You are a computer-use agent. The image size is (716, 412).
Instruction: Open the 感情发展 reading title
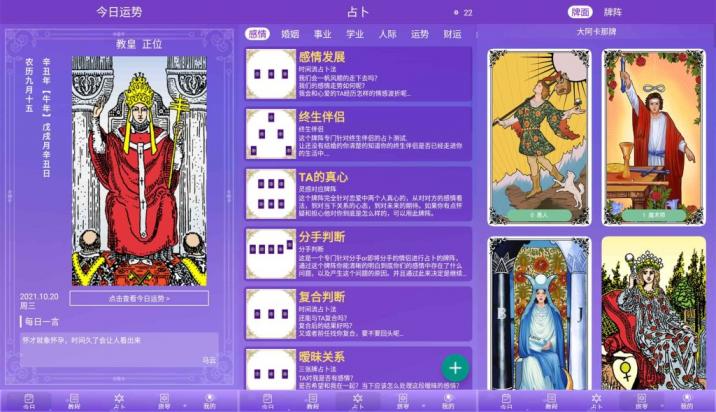point(322,57)
